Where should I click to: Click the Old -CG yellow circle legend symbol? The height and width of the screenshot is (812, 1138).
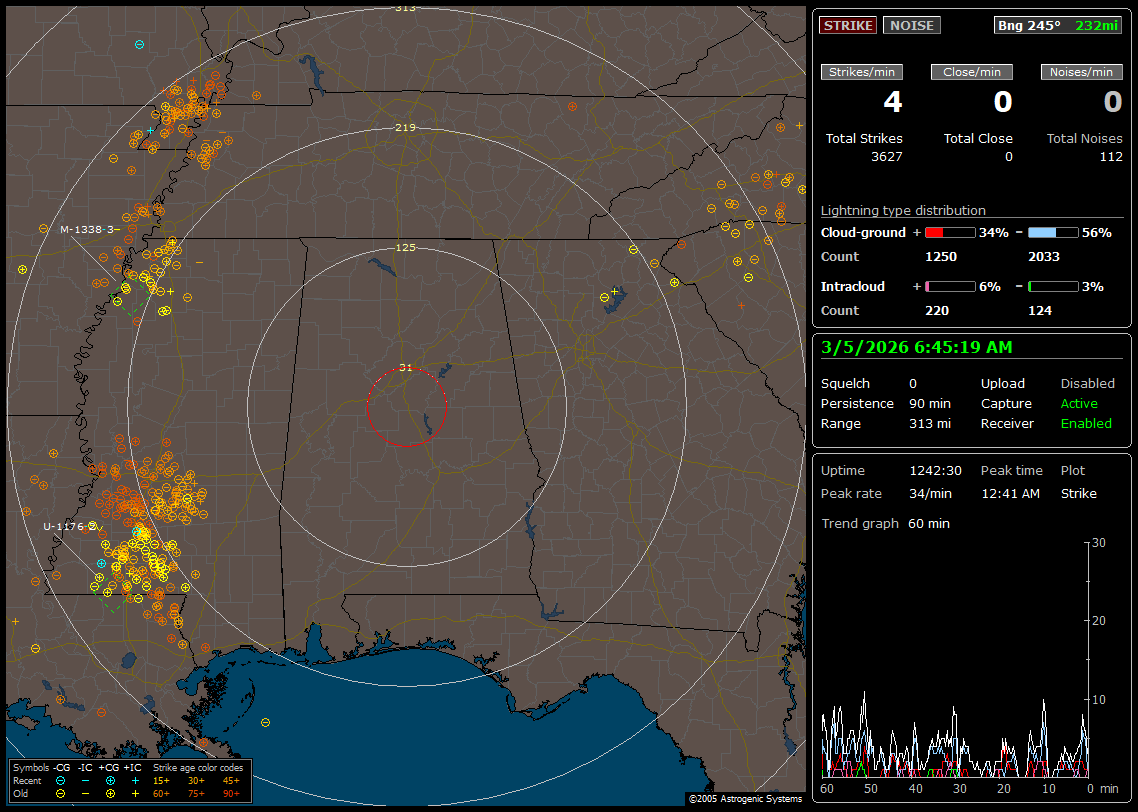61,793
